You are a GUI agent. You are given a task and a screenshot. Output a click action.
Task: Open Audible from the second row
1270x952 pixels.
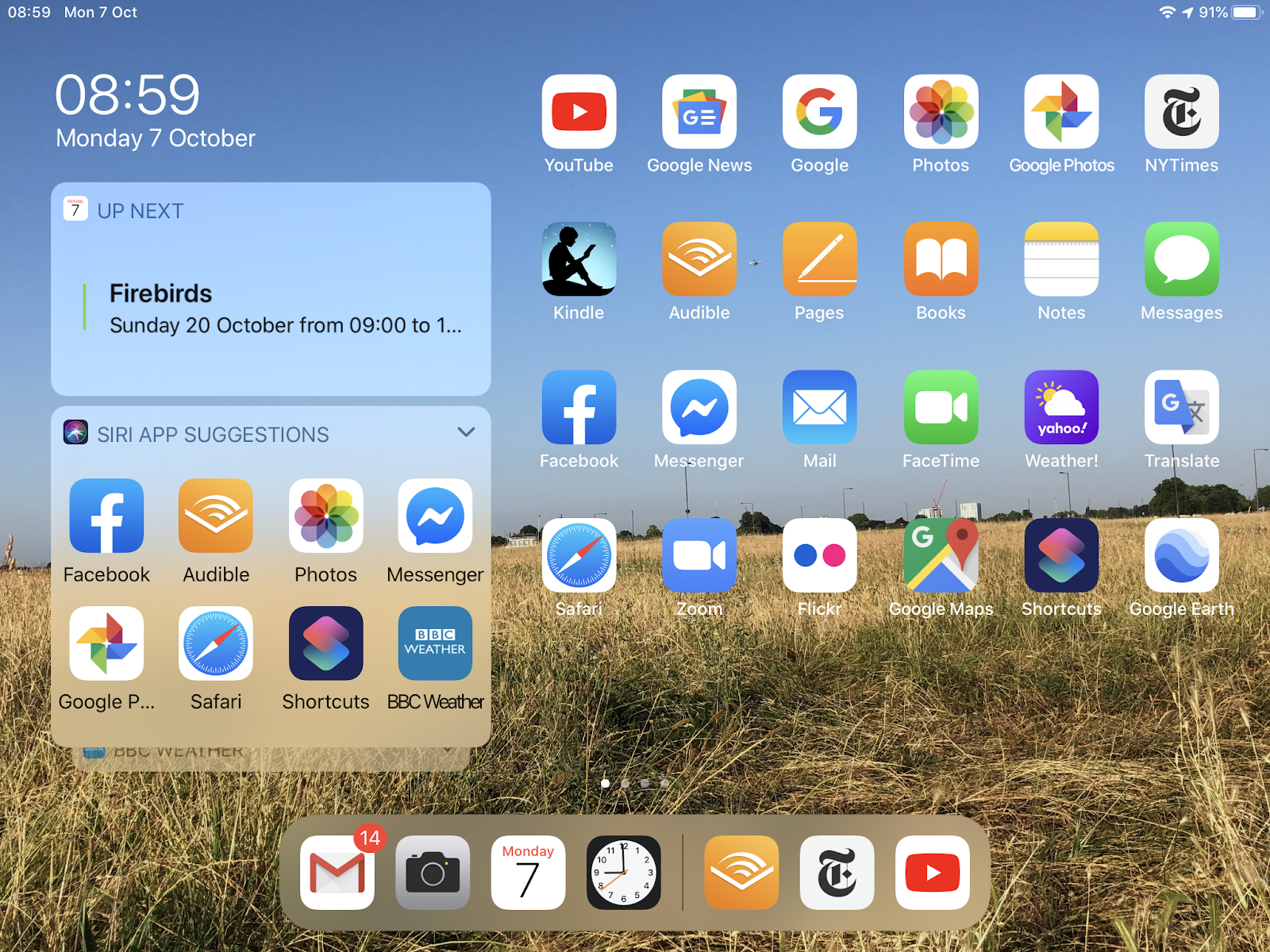point(699,259)
